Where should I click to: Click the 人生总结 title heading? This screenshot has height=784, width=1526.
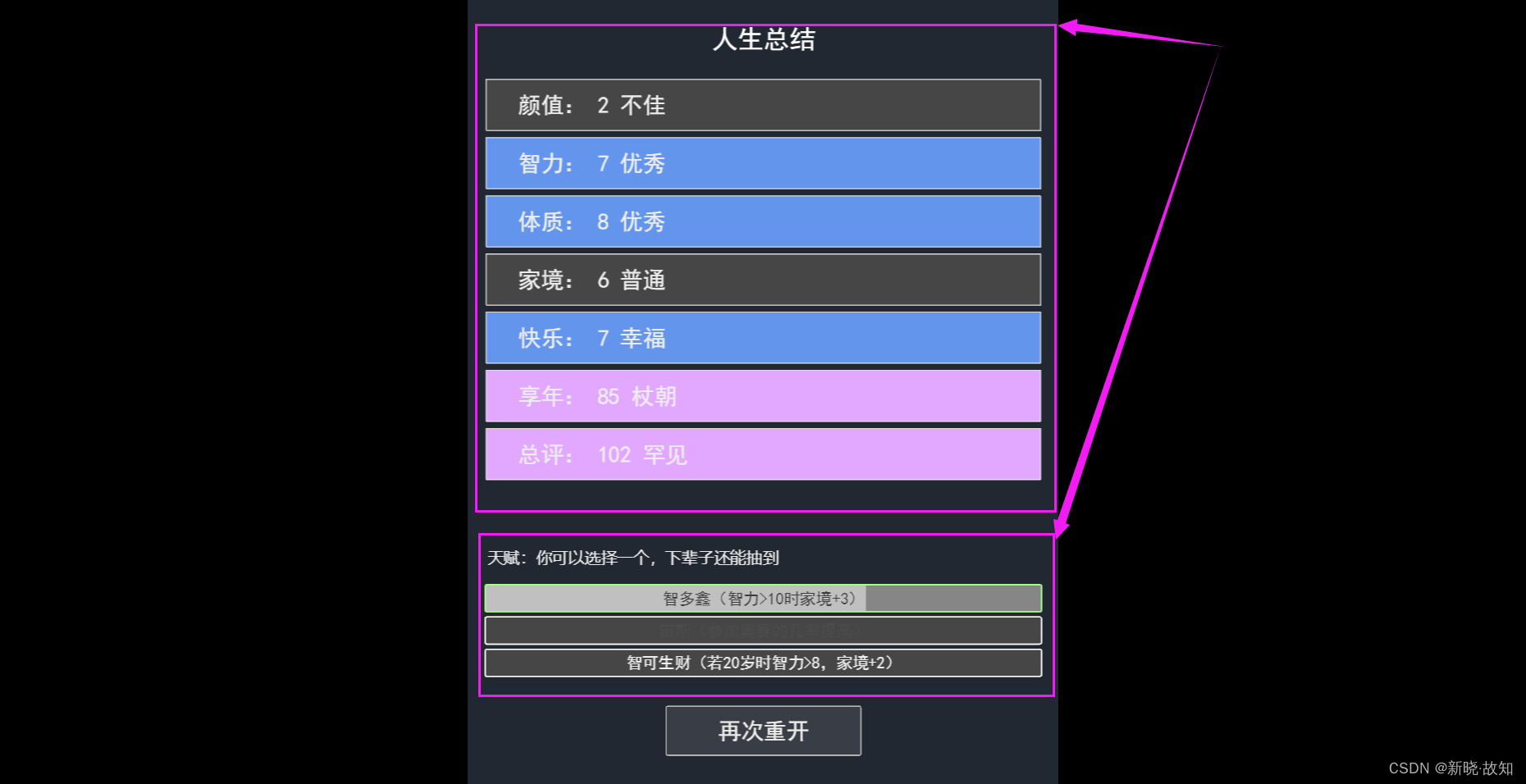tap(764, 39)
